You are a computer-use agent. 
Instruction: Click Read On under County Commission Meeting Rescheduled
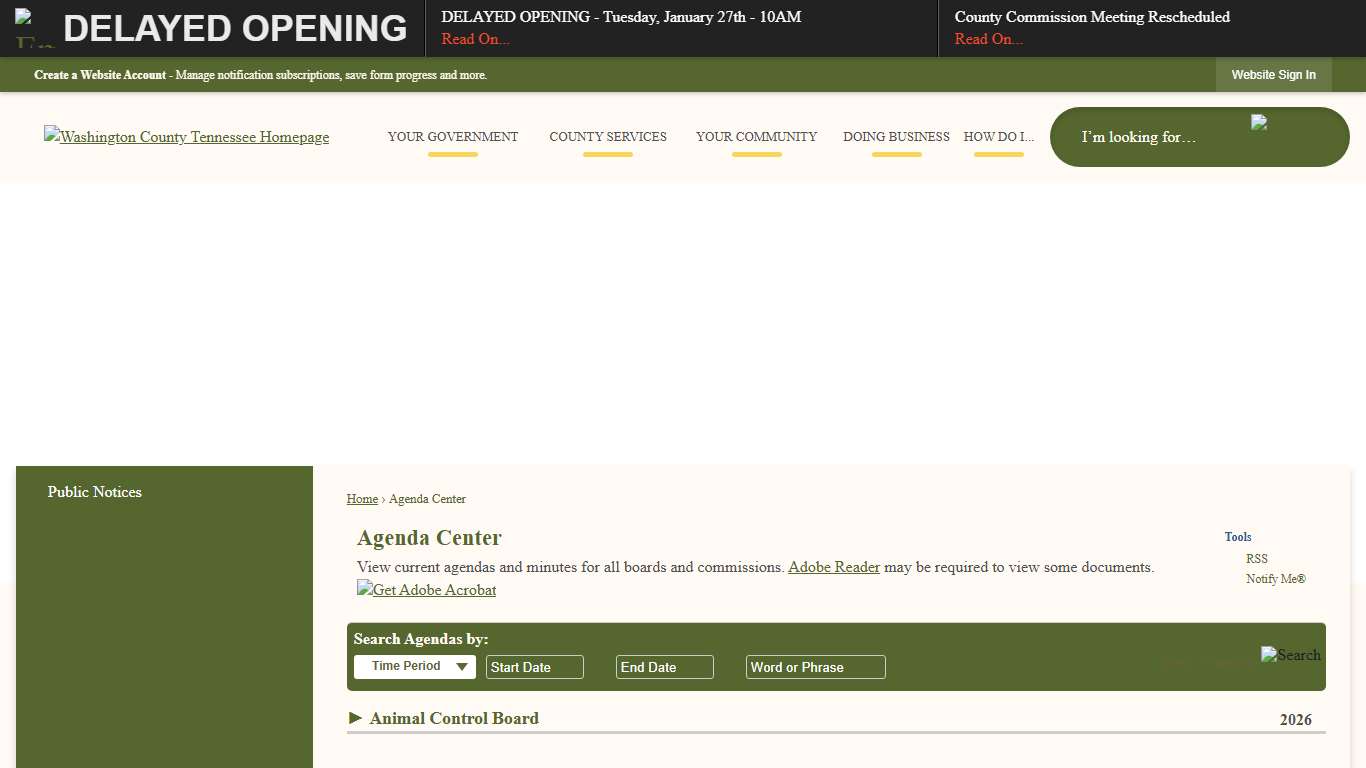pos(989,39)
